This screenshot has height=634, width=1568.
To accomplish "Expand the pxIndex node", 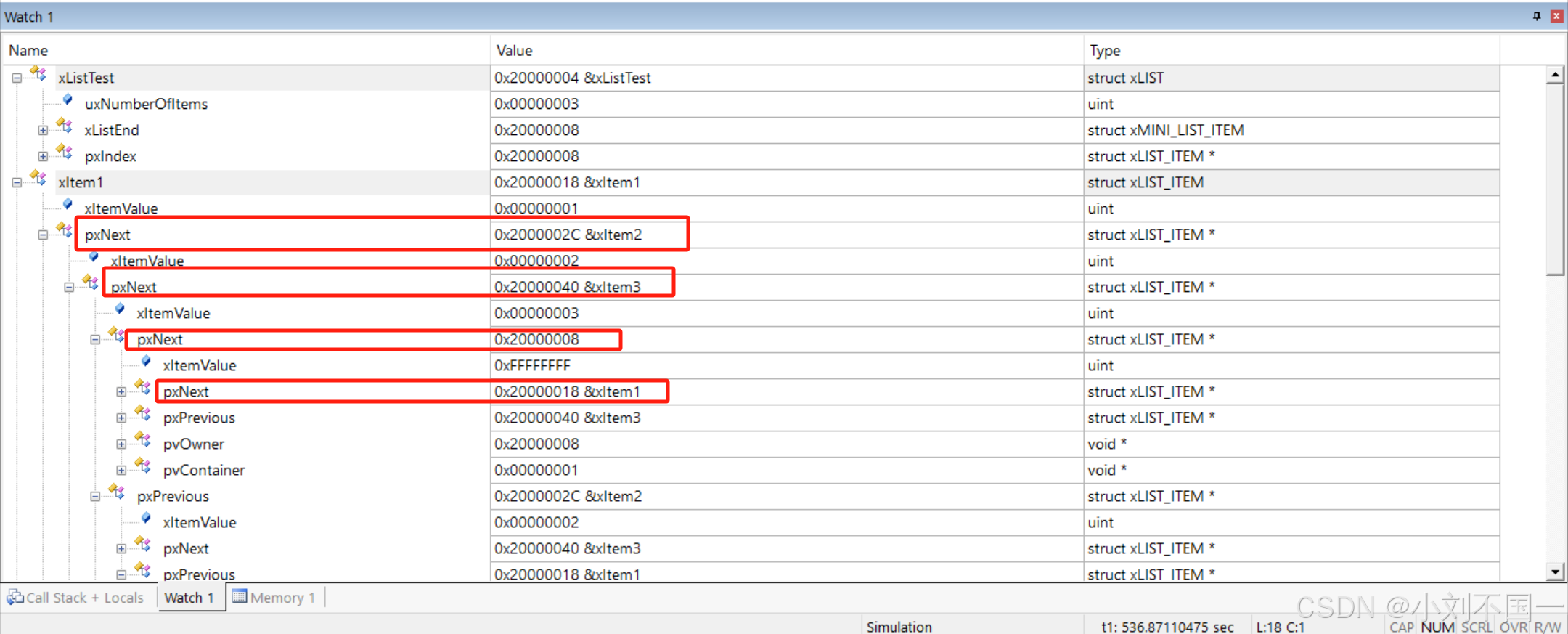I will 43,156.
